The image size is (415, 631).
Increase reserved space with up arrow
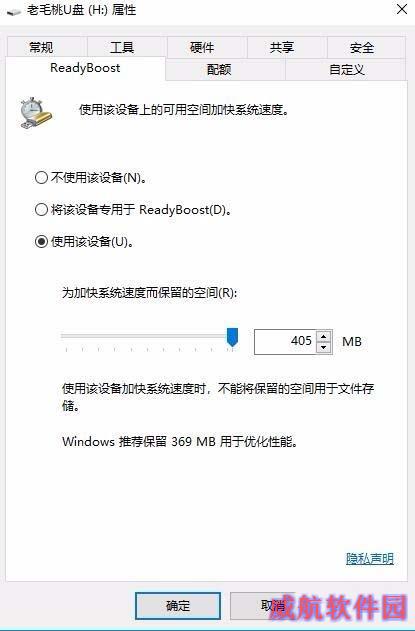(324, 336)
